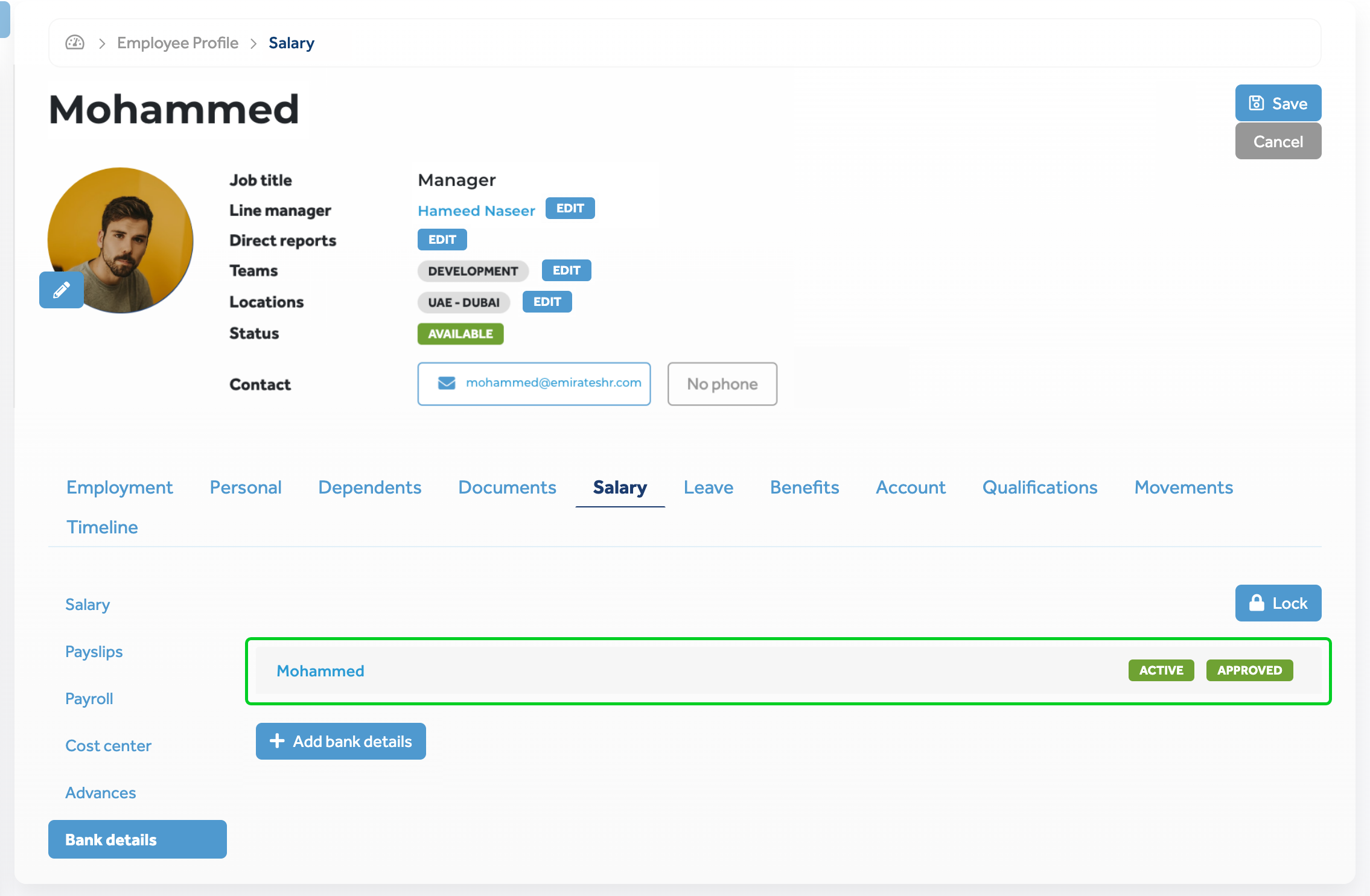Go to the Qualifications tab

(x=1040, y=488)
